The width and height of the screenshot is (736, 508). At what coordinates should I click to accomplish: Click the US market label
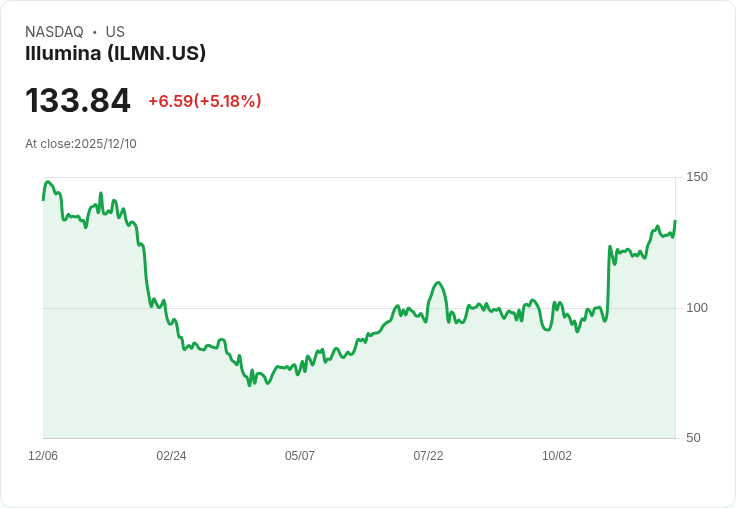[115, 32]
